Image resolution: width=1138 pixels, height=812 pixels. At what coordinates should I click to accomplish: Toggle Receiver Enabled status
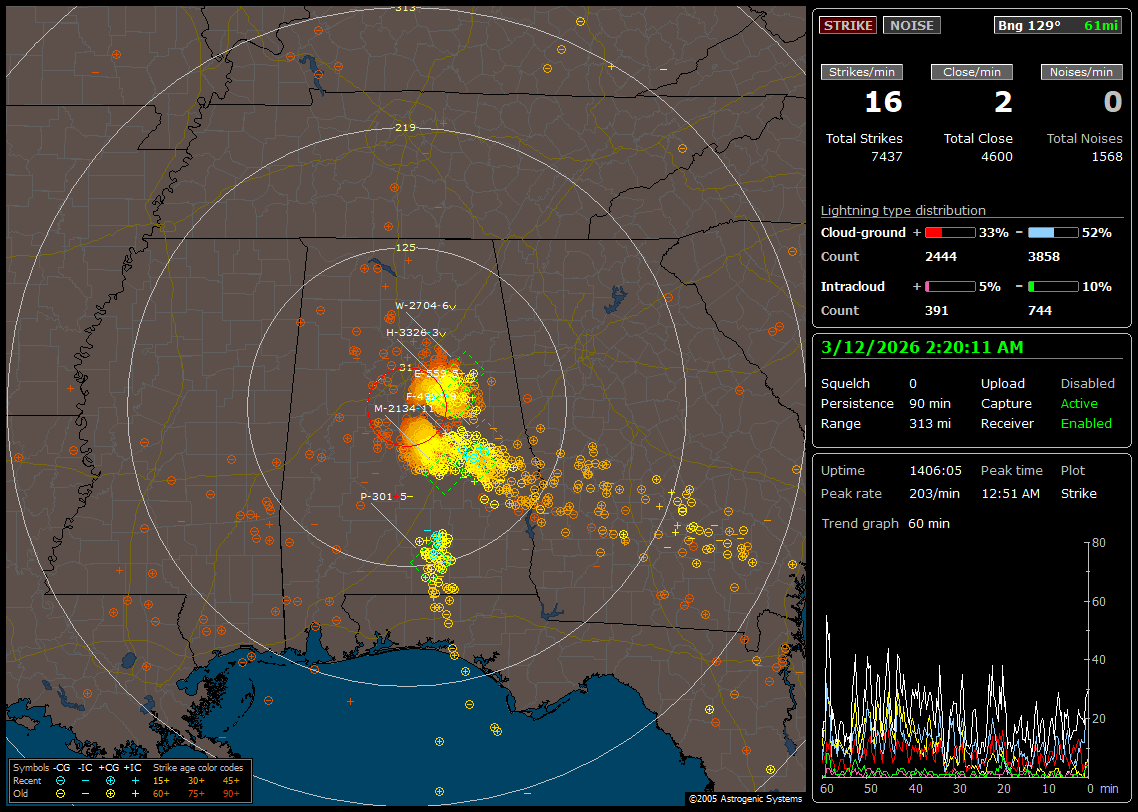click(x=1085, y=423)
